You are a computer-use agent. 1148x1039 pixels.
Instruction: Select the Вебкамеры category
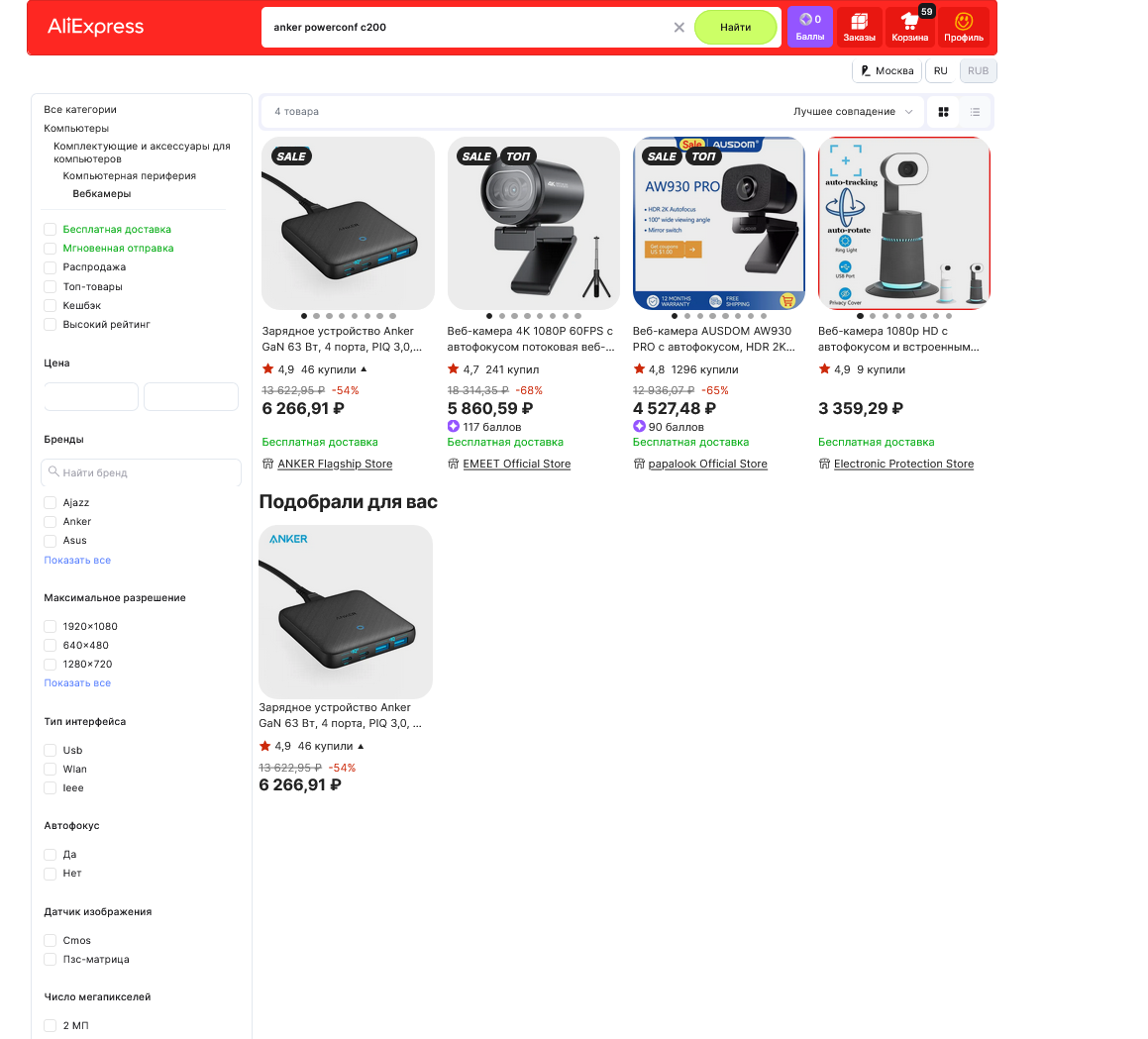tap(102, 194)
